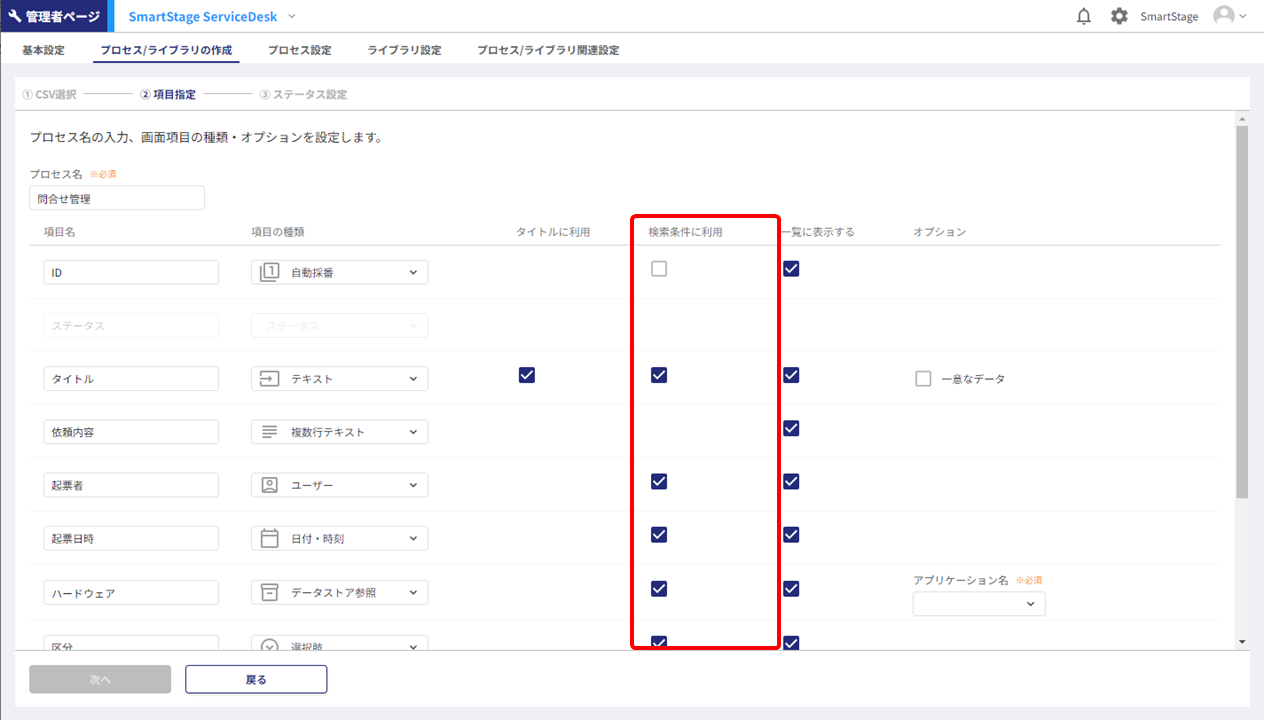The height and width of the screenshot is (720, 1264).
Task: Click the notification bell icon
Action: 1083,16
